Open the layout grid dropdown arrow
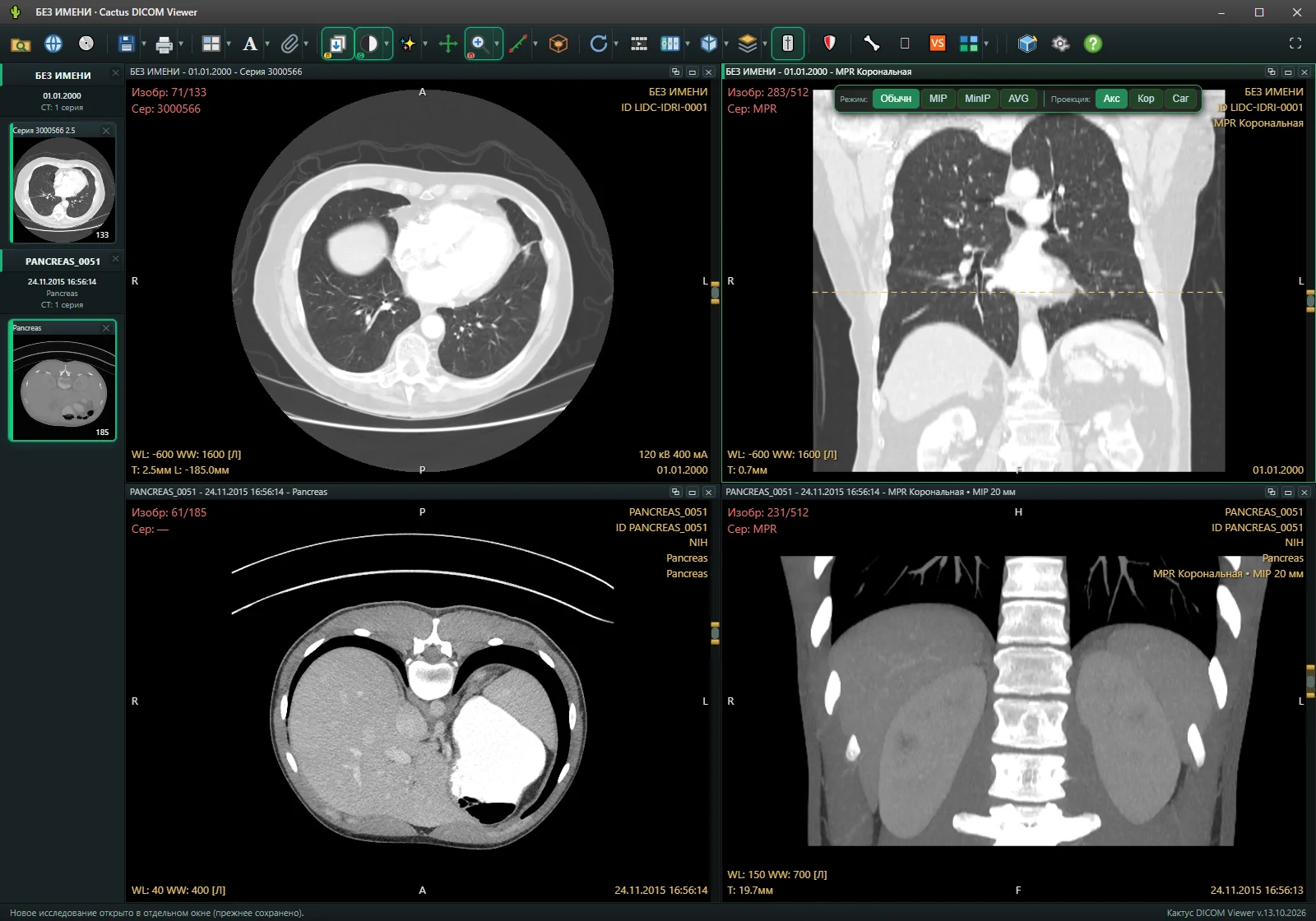 coord(229,44)
